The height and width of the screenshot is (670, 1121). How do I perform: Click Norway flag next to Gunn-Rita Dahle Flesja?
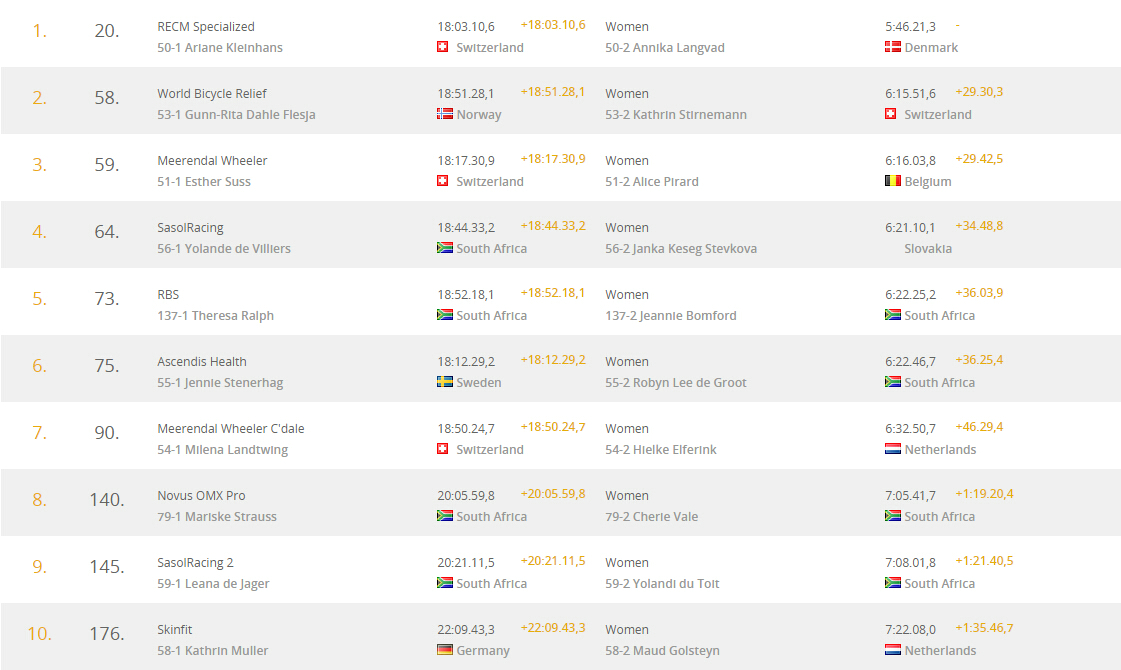(x=445, y=114)
